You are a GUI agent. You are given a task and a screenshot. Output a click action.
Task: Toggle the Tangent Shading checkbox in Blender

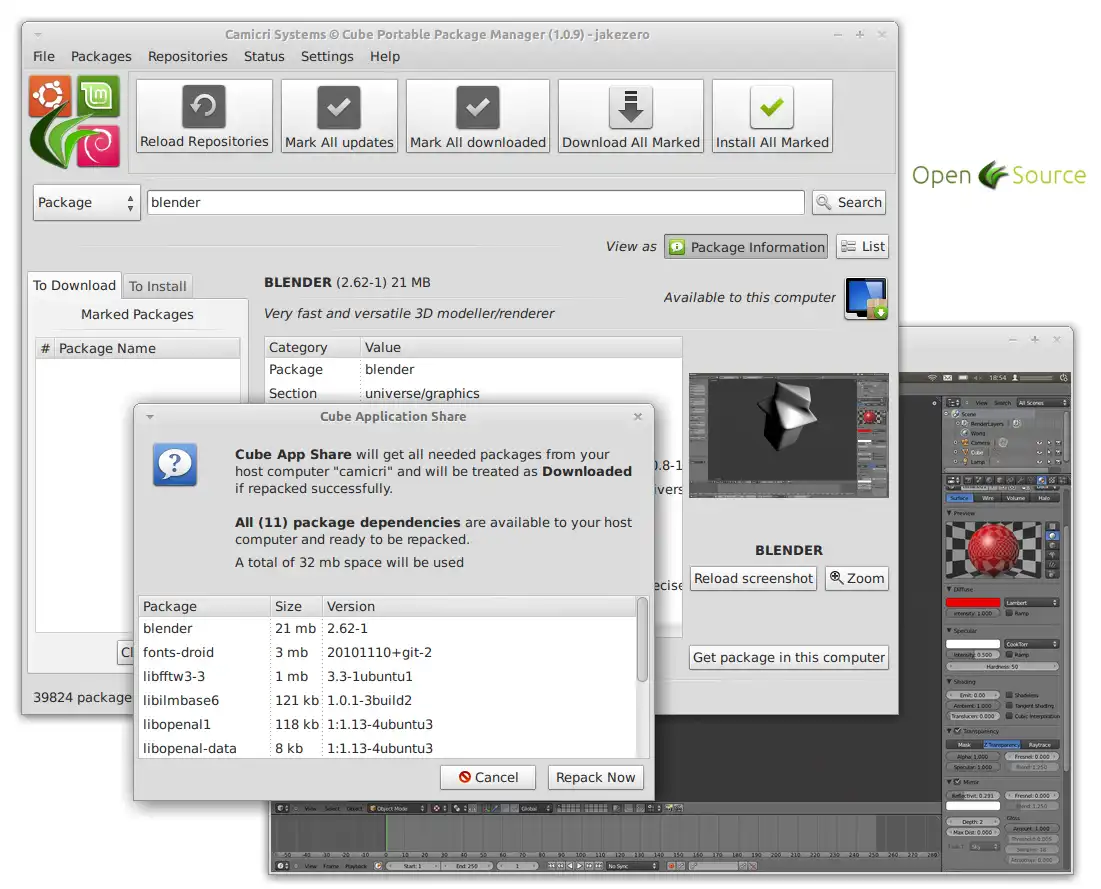click(x=1009, y=706)
